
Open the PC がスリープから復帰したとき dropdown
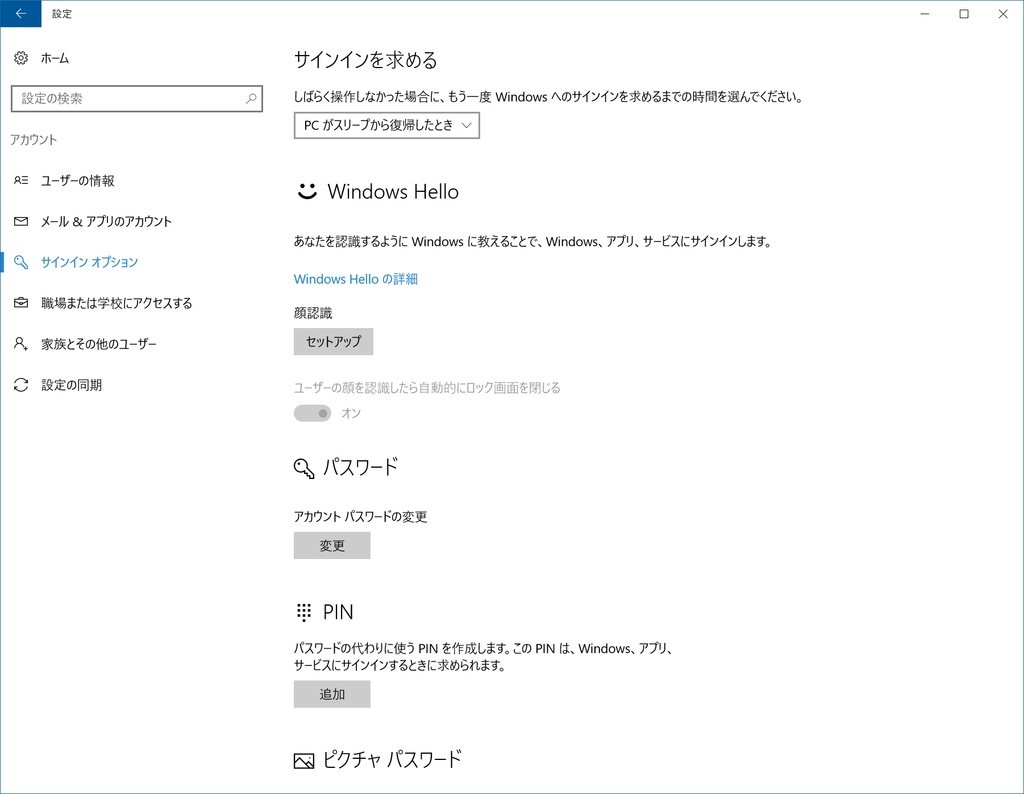tap(387, 125)
